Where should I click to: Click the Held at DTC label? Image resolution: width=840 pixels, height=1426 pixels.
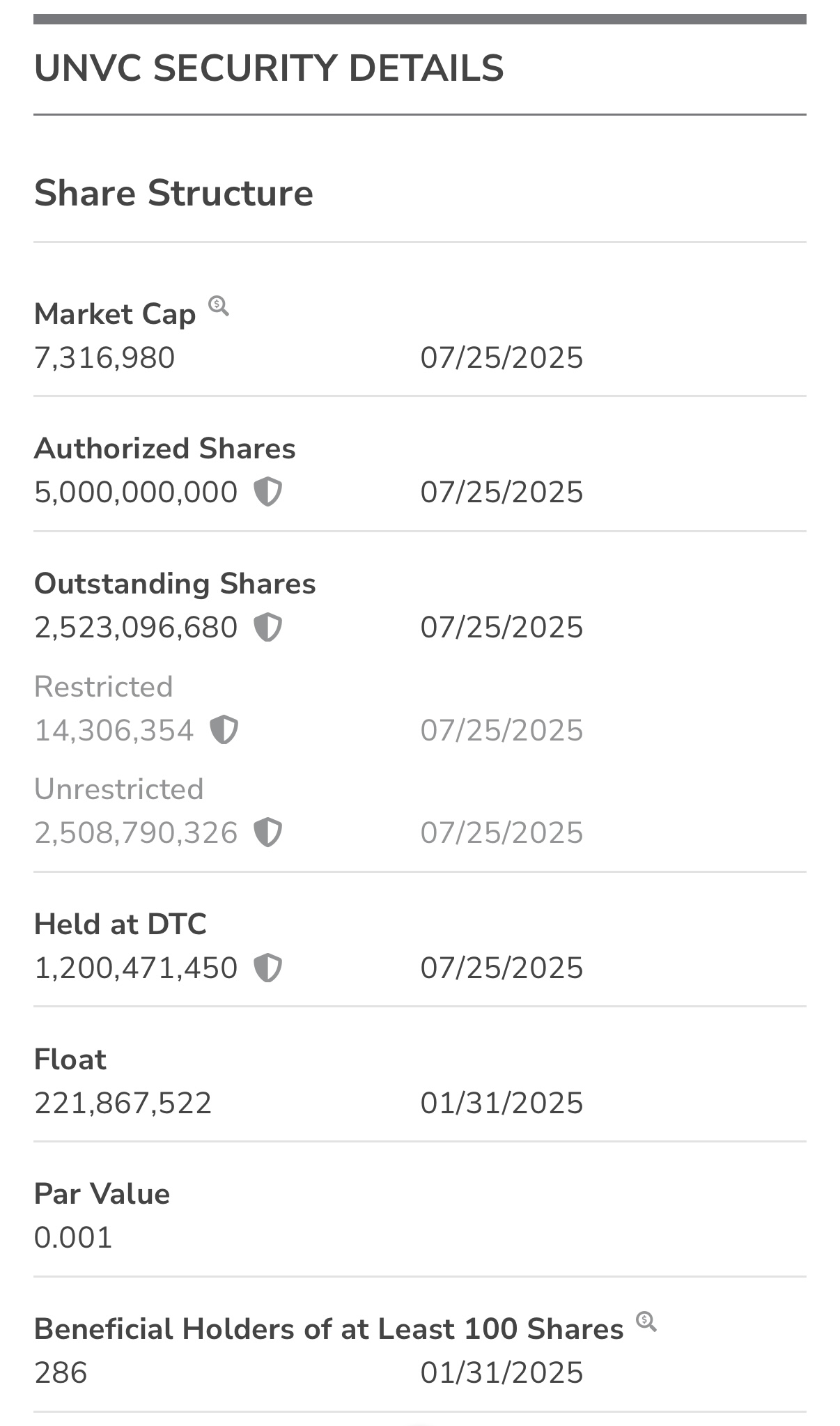pyautogui.click(x=120, y=924)
